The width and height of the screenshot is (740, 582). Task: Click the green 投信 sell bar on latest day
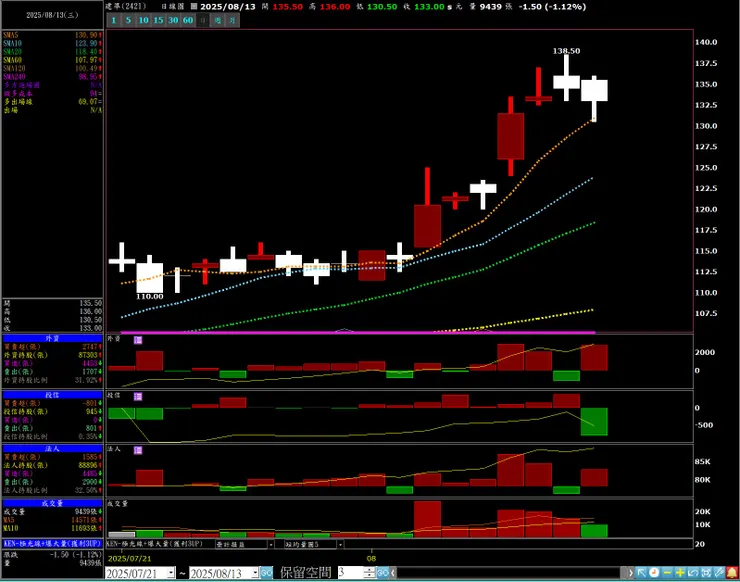point(594,422)
